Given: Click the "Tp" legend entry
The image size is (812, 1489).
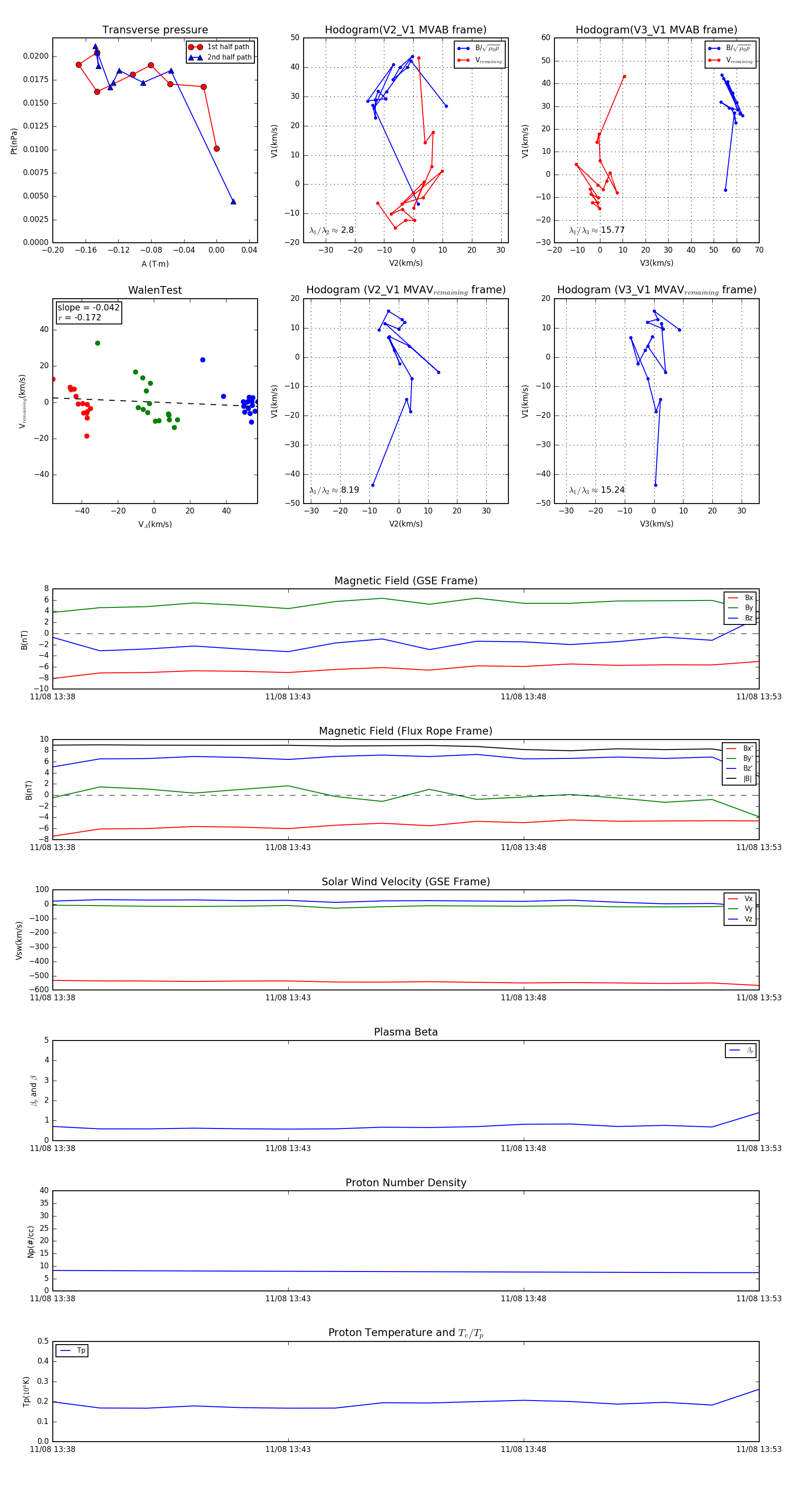Looking at the screenshot, I should pyautogui.click(x=73, y=1351).
